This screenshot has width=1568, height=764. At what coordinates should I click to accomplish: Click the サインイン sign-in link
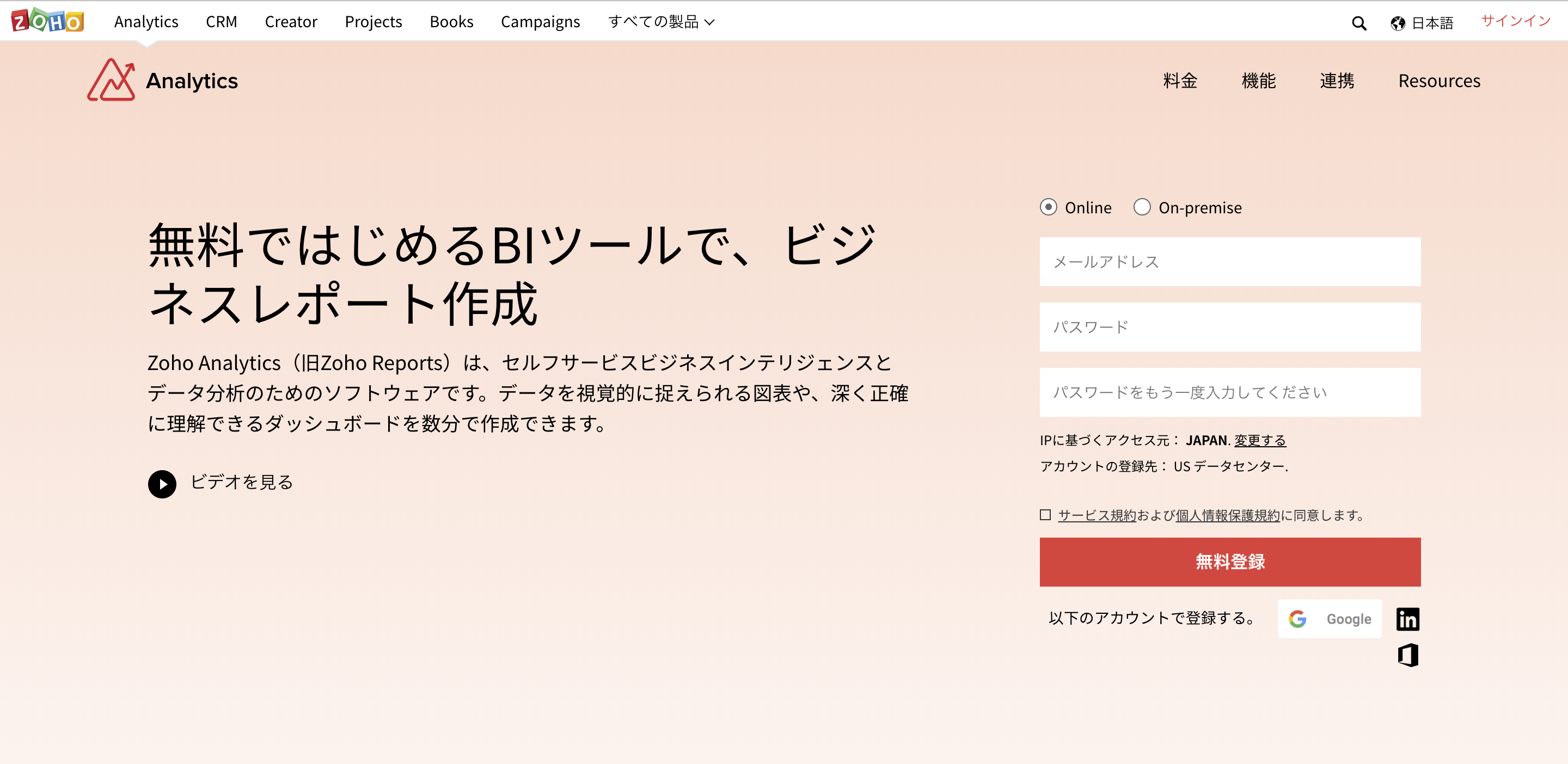[x=1515, y=21]
